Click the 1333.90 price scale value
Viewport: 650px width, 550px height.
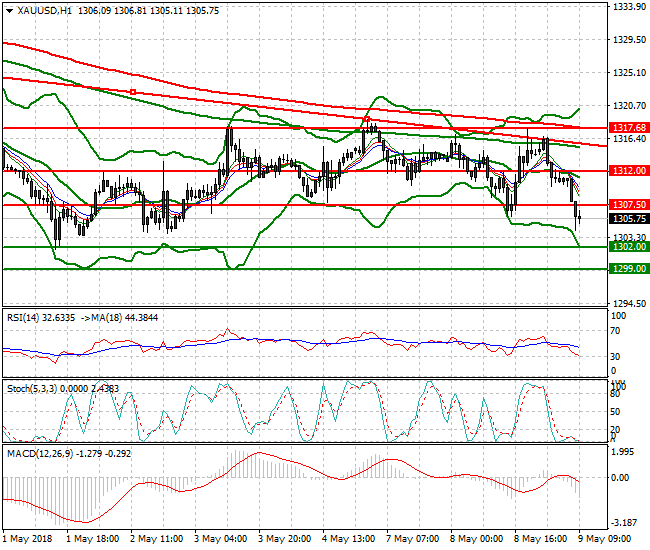coord(629,7)
